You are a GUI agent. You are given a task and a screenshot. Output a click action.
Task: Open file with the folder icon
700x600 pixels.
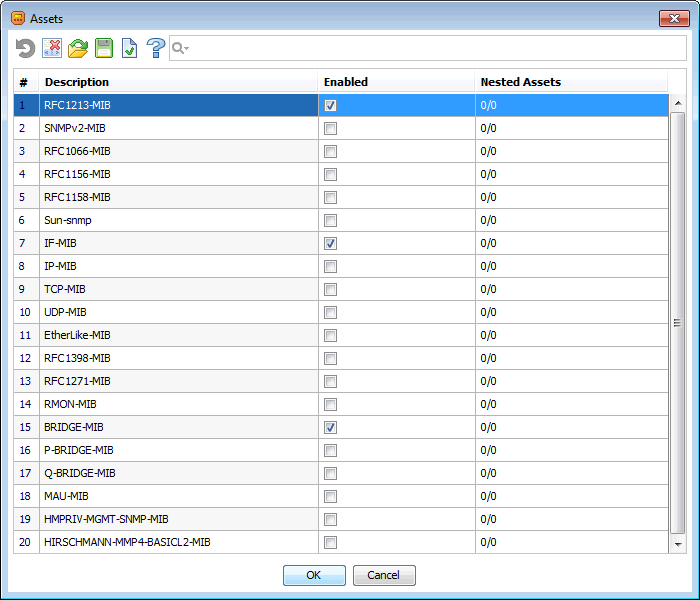coord(78,48)
